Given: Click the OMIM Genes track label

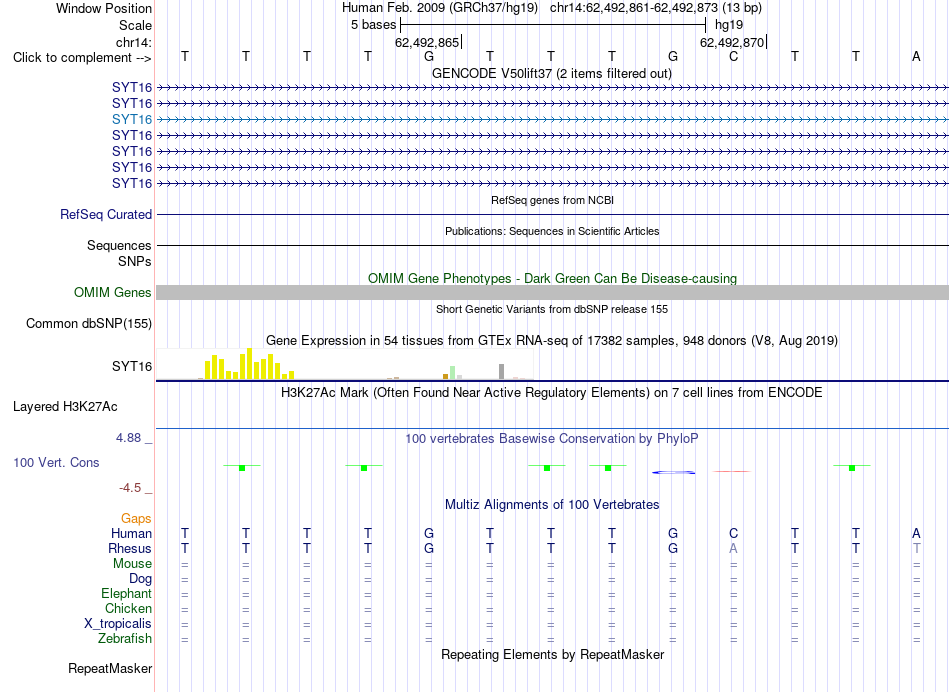Looking at the screenshot, I should pyautogui.click(x=113, y=293).
